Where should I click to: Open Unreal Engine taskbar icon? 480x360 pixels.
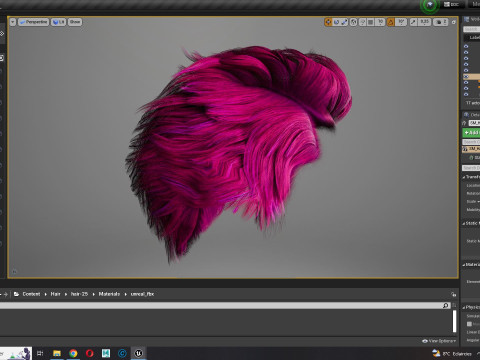click(139, 353)
